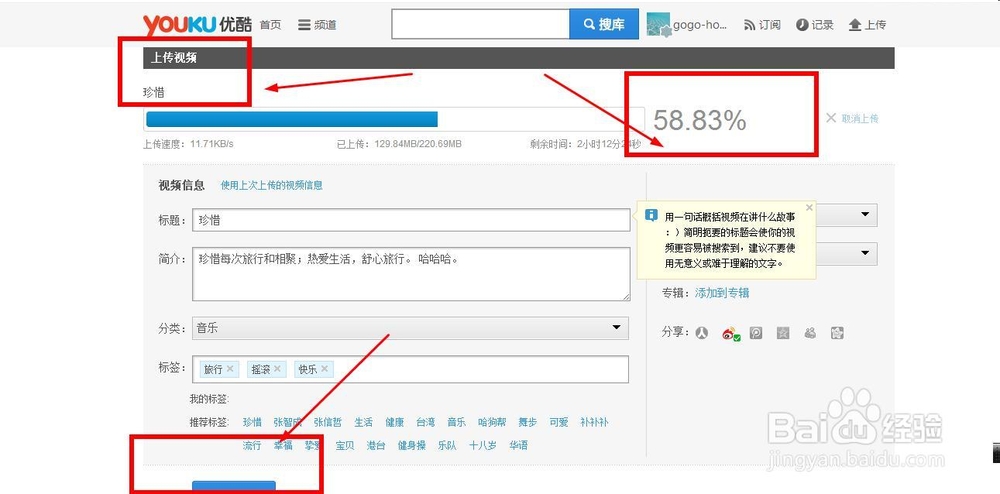This screenshot has height=494, width=1000.
Task: Click the 58.83% progress percentage
Action: click(700, 120)
